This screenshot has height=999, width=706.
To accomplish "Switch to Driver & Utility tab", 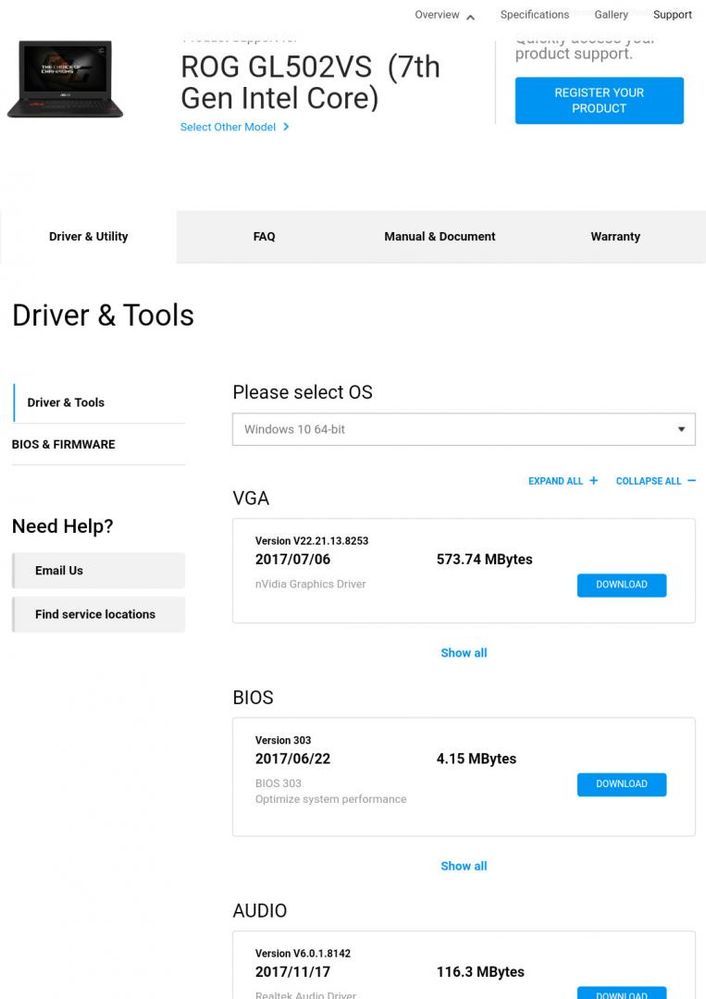I will tap(89, 236).
